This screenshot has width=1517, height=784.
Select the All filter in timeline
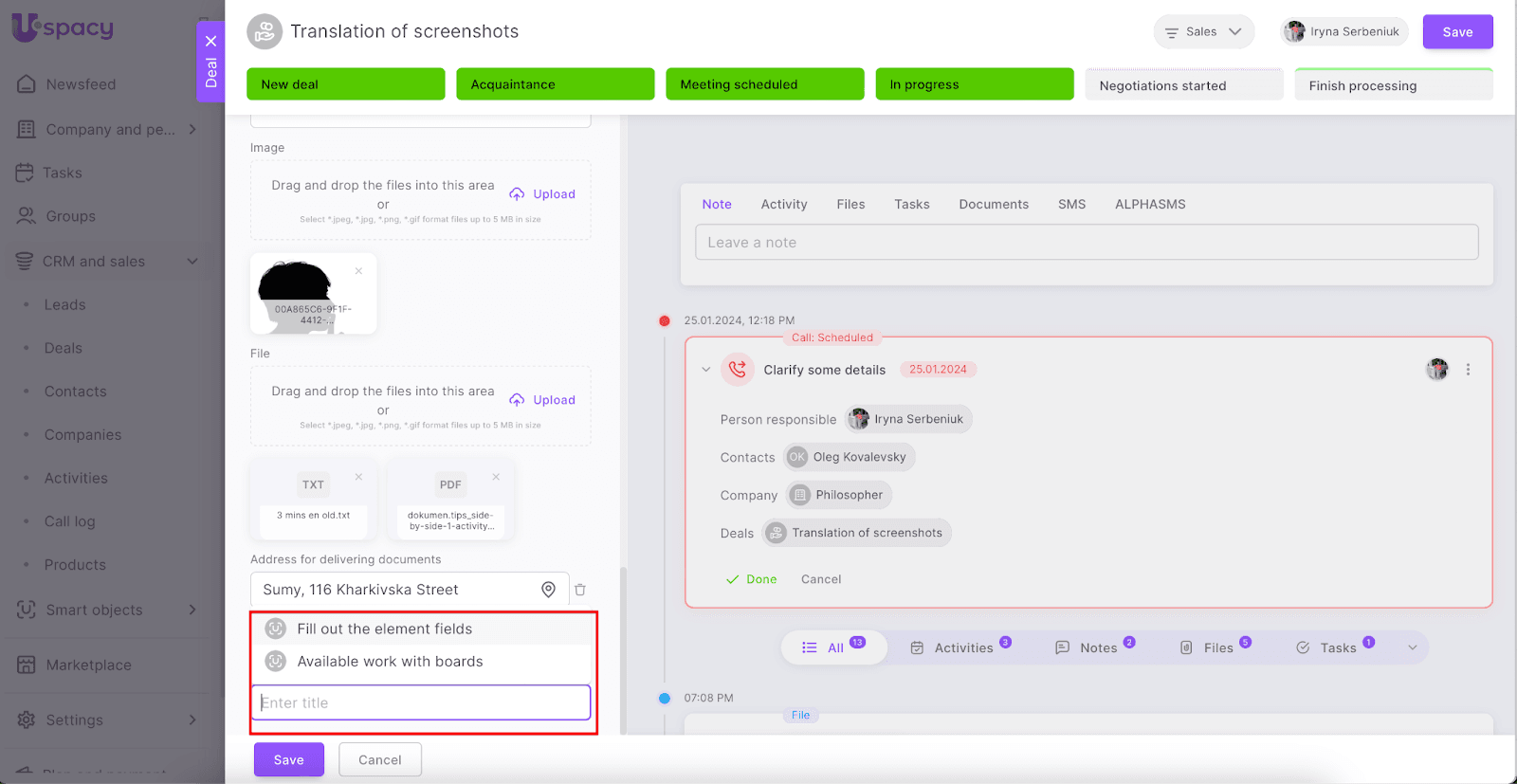click(833, 647)
